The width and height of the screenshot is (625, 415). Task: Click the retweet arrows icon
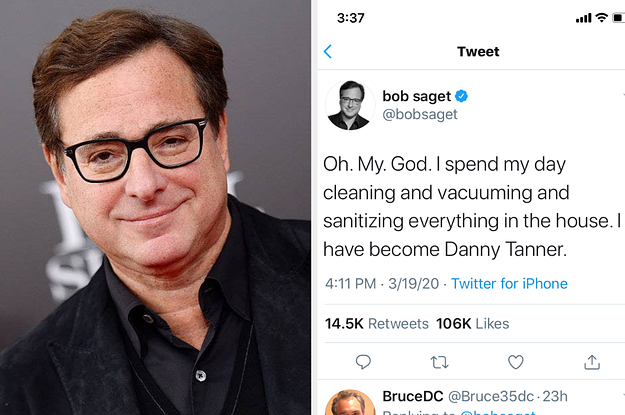439,362
